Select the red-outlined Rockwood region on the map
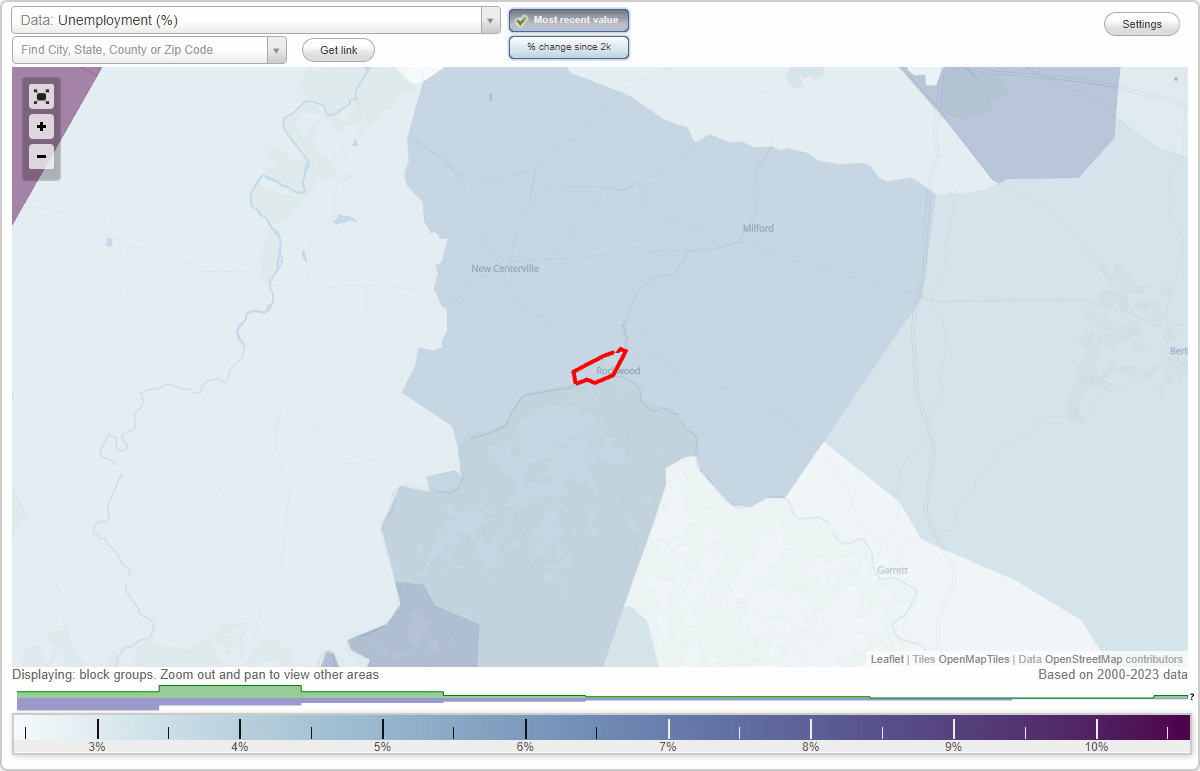This screenshot has height=771, width=1200. [x=598, y=370]
